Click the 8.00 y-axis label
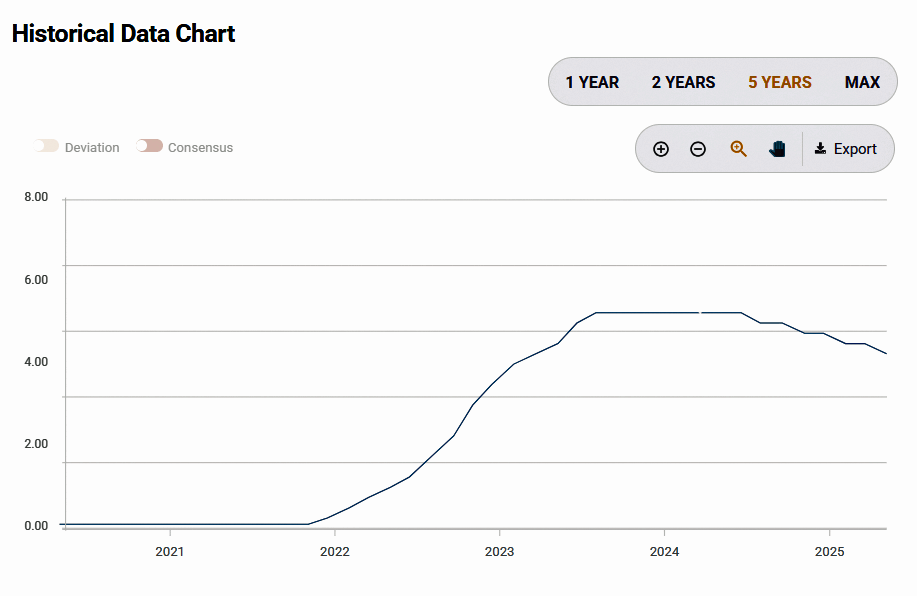 pyautogui.click(x=36, y=197)
